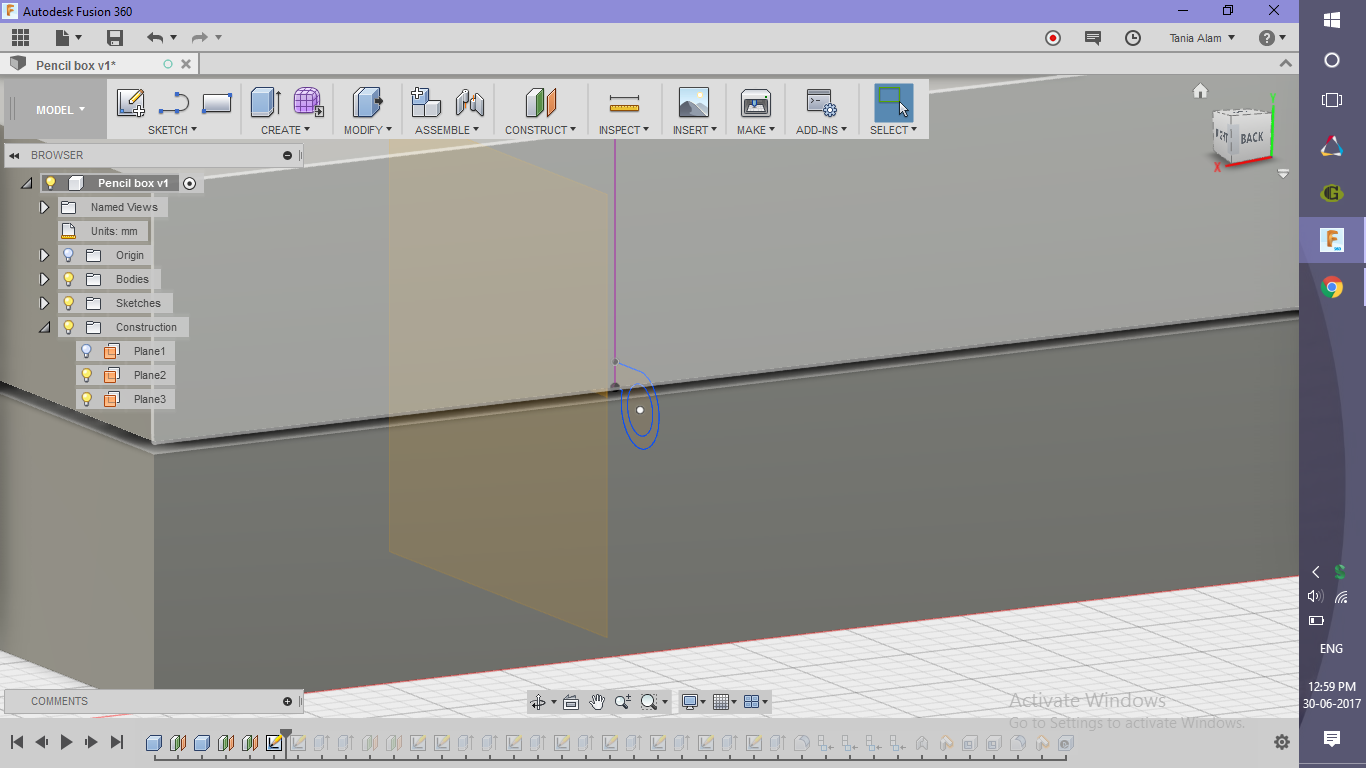
Task: Toggle visibility bulb of Plane2
Action: [87, 375]
